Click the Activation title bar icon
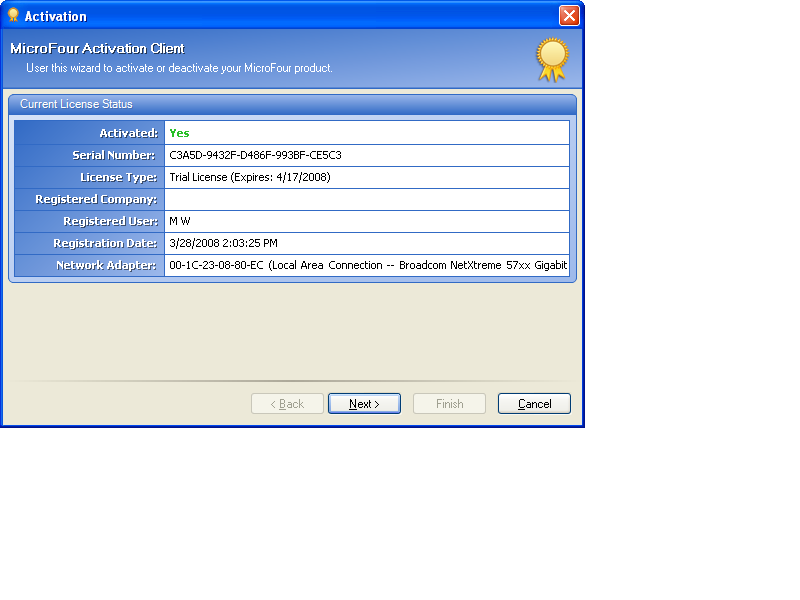The height and width of the screenshot is (600, 800). 13,15
